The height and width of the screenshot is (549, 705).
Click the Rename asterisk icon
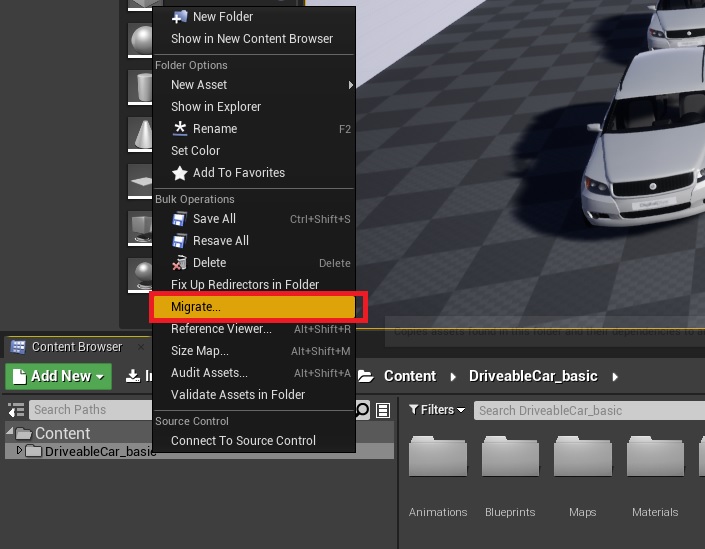[180, 129]
